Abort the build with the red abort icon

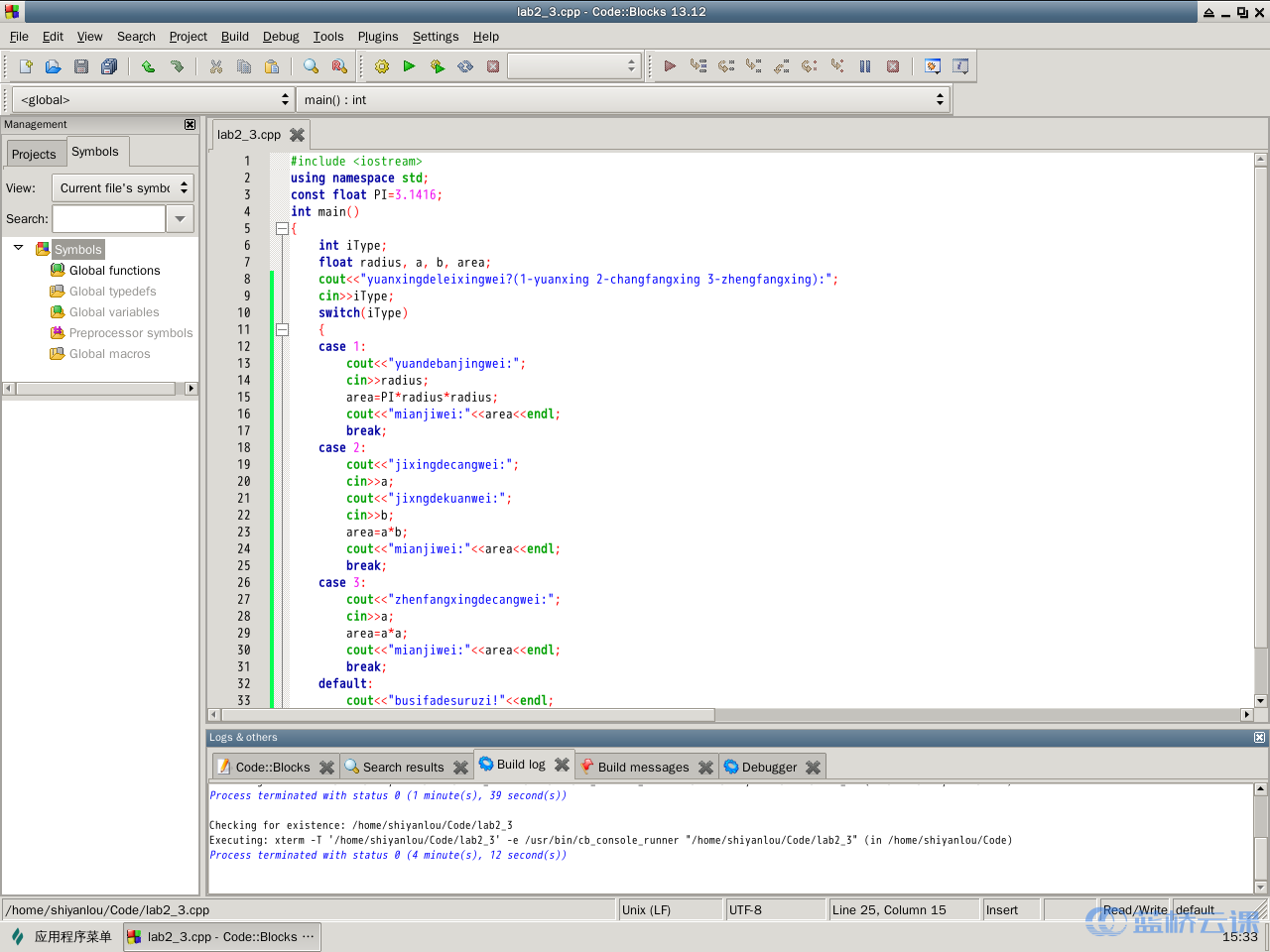[493, 65]
